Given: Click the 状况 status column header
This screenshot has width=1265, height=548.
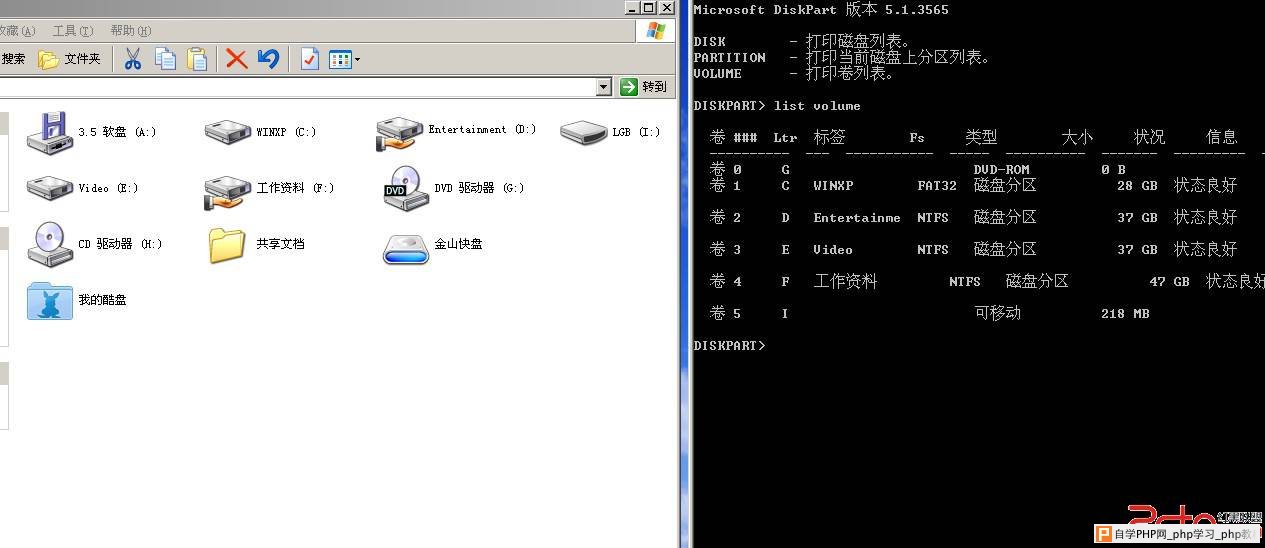Looking at the screenshot, I should [x=1149, y=137].
